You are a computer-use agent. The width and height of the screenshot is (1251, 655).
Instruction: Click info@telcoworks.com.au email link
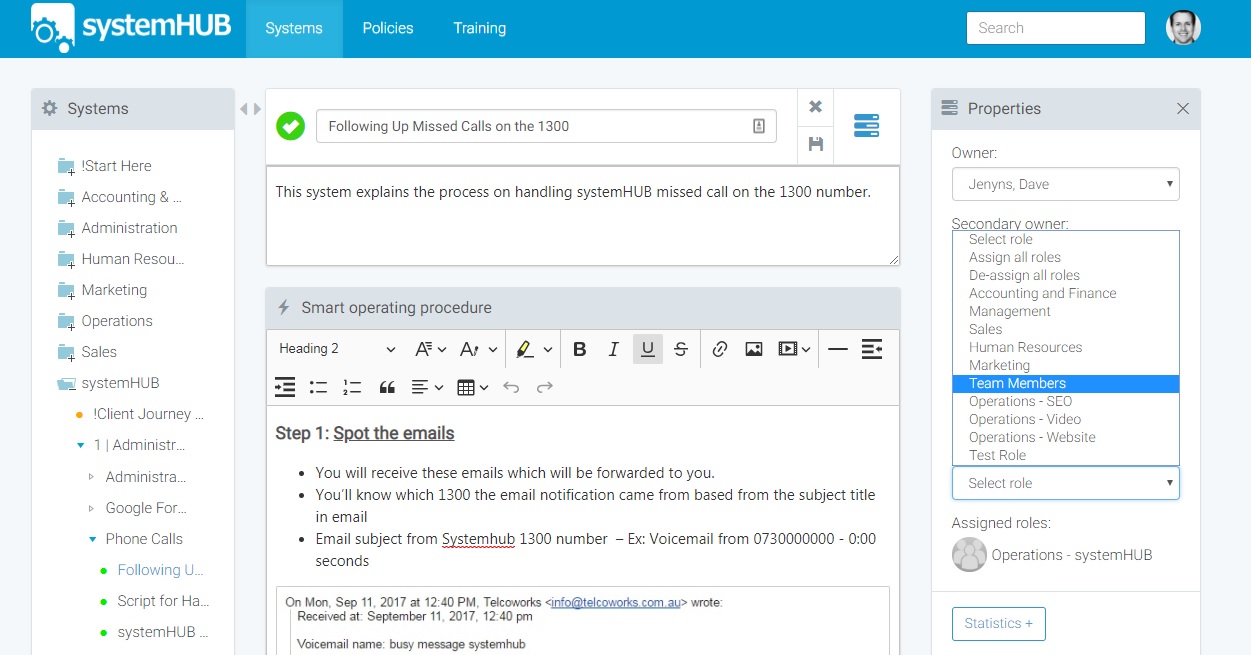tap(615, 602)
